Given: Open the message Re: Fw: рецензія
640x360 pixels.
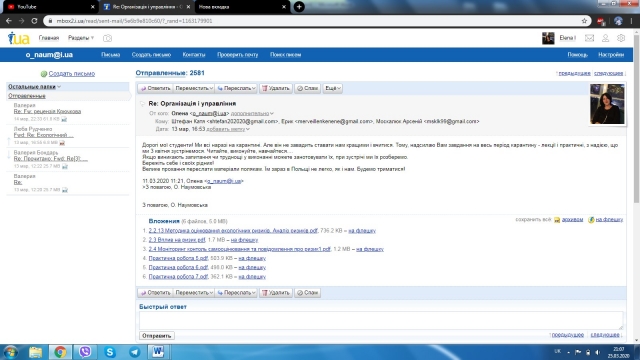Looking at the screenshot, I should 47,111.
